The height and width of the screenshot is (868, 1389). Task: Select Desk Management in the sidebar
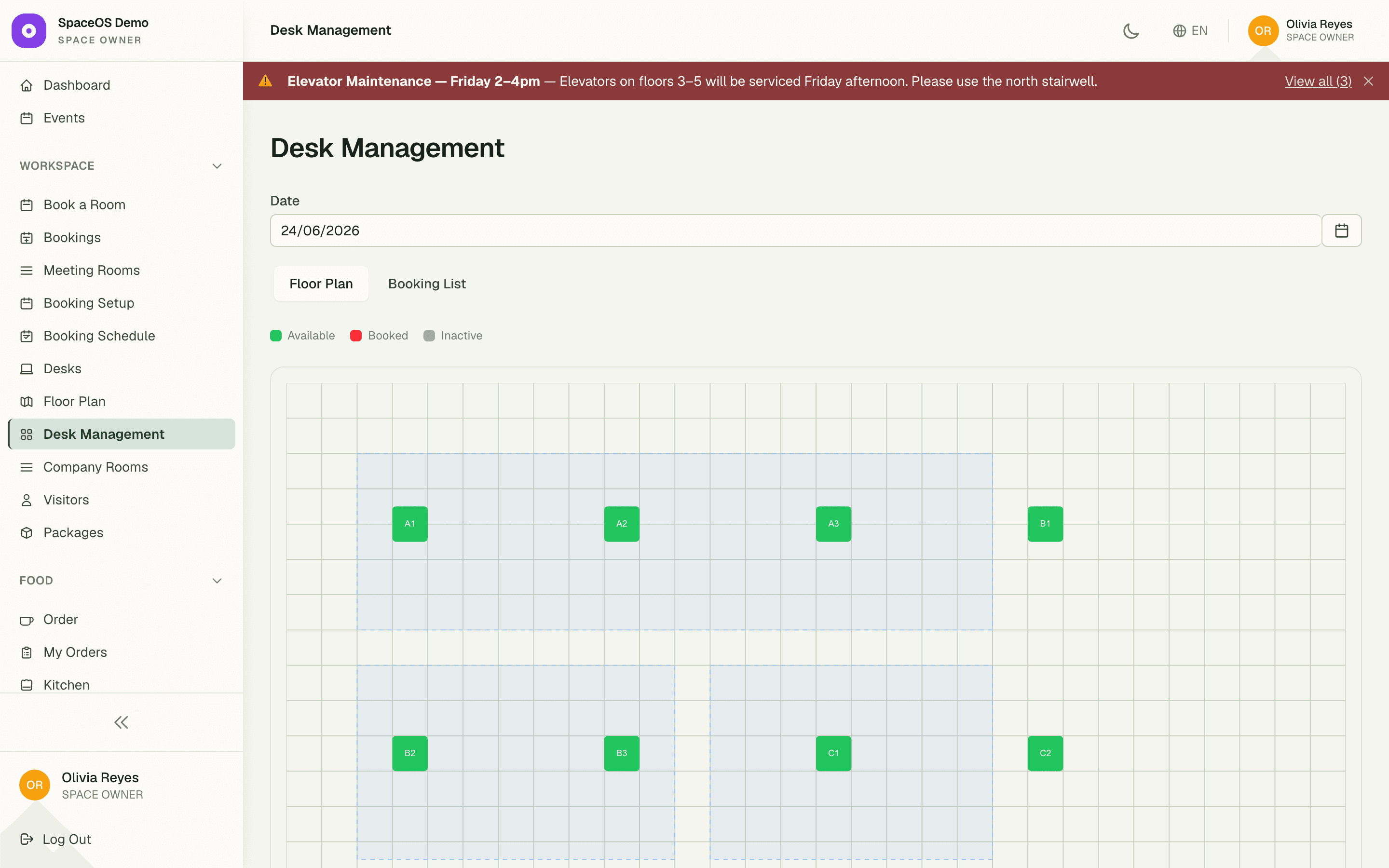click(121, 434)
